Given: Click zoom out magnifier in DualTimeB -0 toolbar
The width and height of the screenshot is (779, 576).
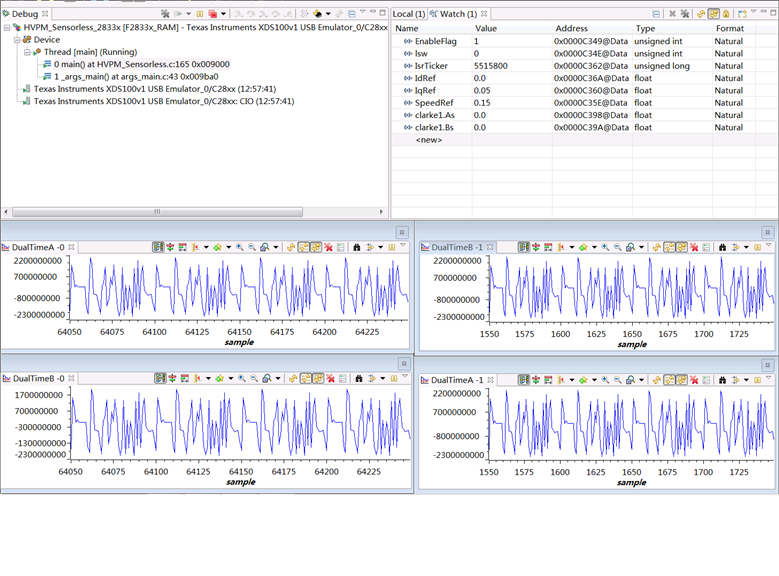Looking at the screenshot, I should (254, 378).
